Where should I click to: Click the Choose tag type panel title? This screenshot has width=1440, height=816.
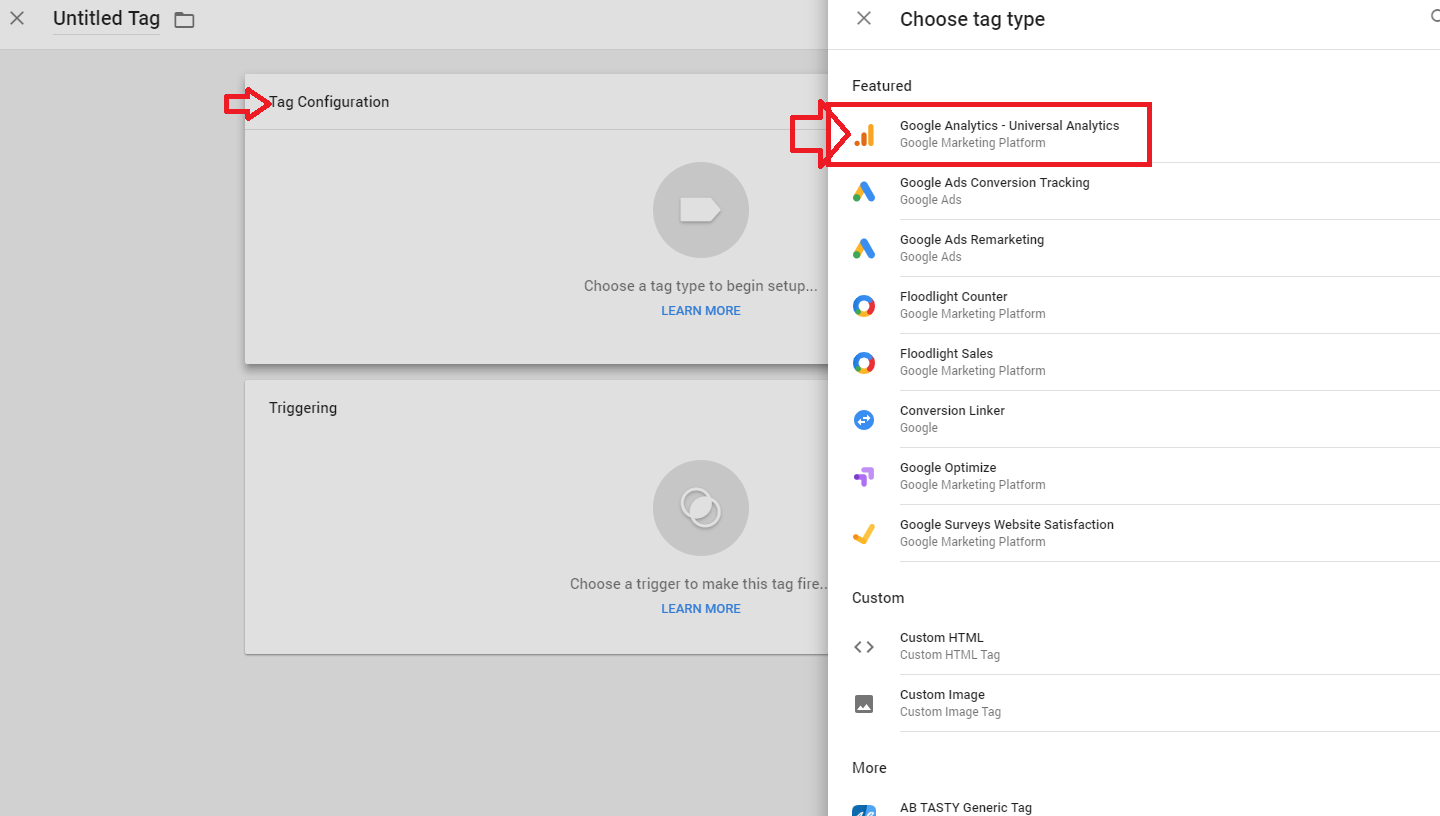(972, 19)
